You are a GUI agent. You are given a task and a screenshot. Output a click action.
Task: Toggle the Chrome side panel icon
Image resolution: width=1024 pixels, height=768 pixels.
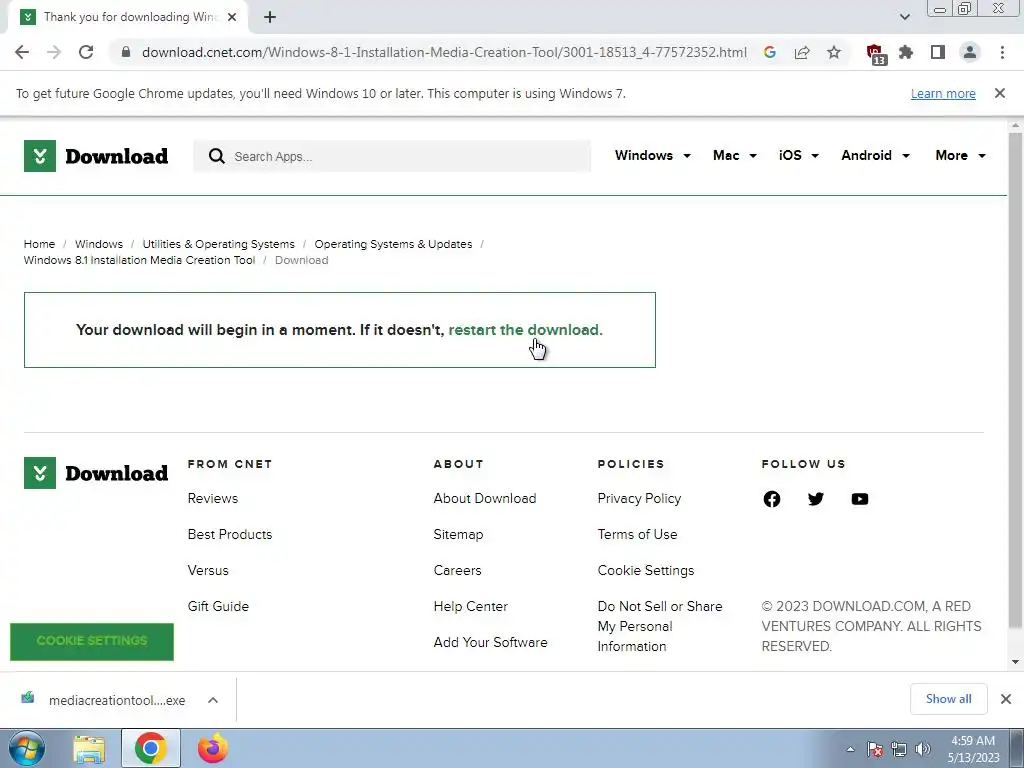[938, 52]
